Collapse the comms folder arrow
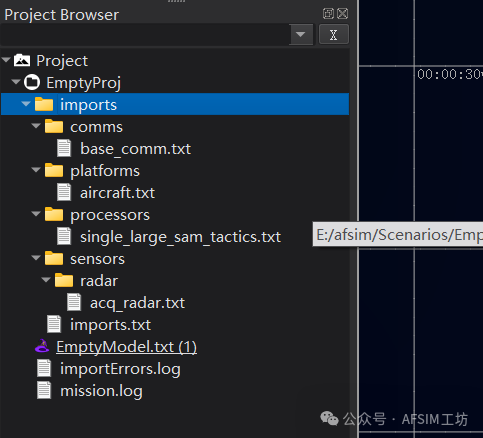The width and height of the screenshot is (483, 438). tap(36, 126)
